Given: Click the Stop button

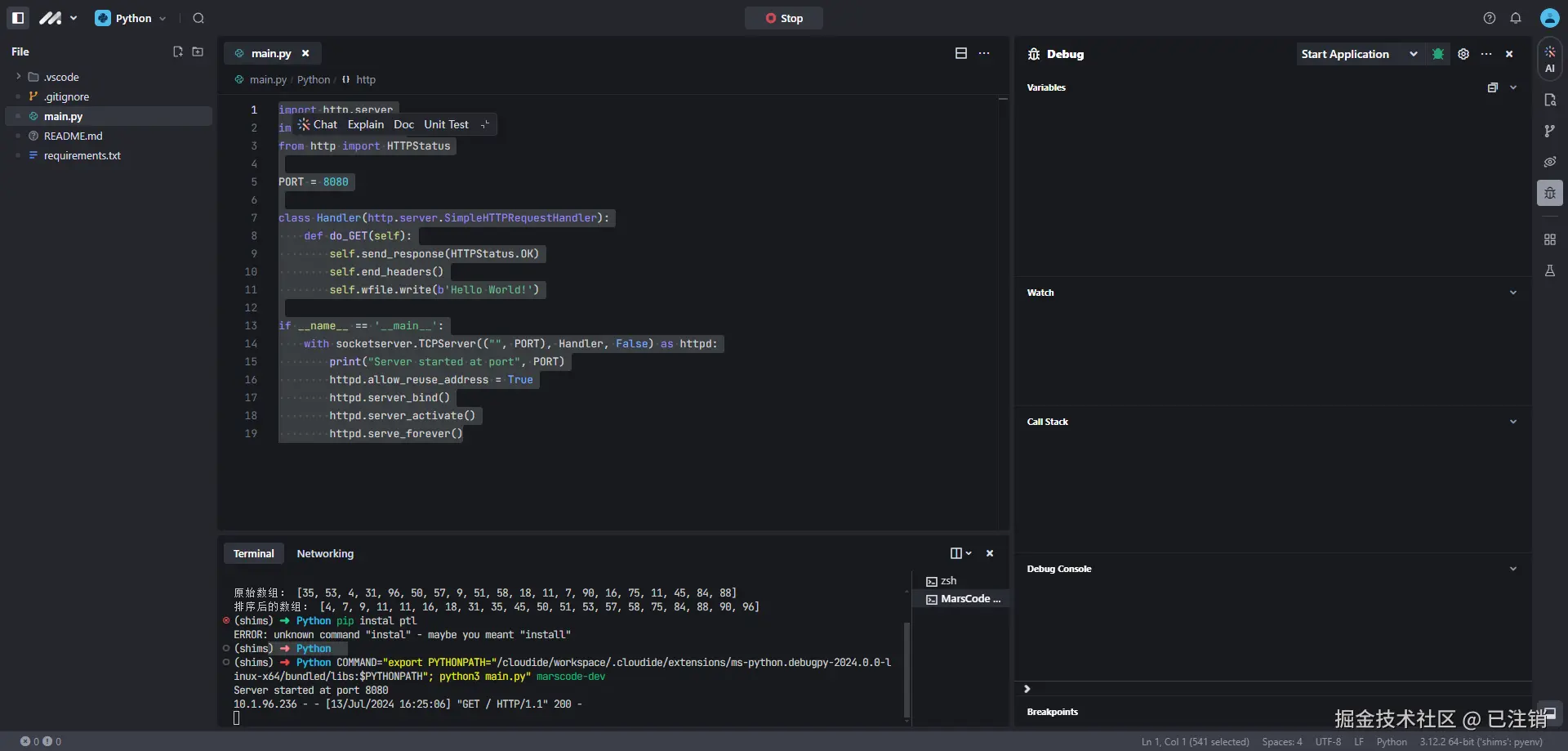Looking at the screenshot, I should [783, 18].
